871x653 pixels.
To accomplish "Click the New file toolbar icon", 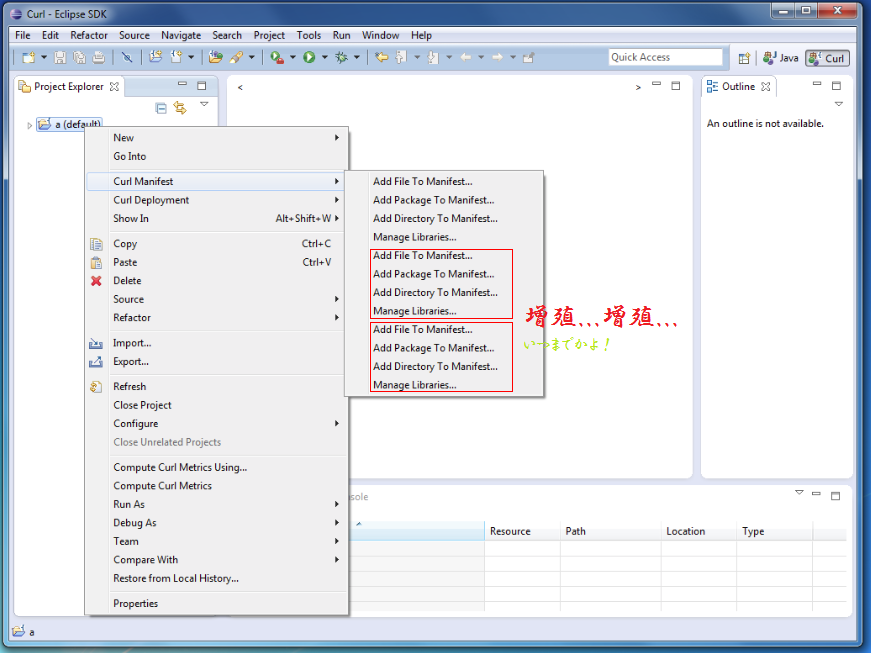I will (x=28, y=58).
